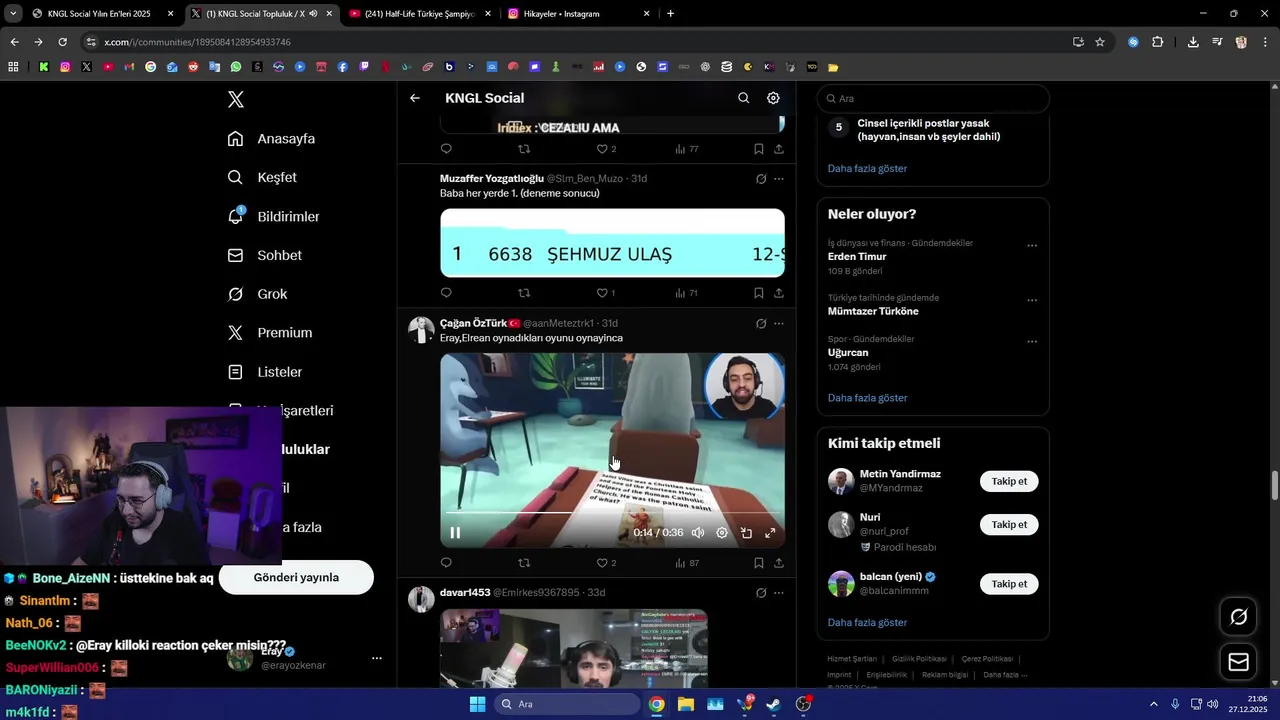The width and height of the screenshot is (1280, 720).
Task: Bookmark Çağan ÖzTürk's post
Action: [x=759, y=563]
